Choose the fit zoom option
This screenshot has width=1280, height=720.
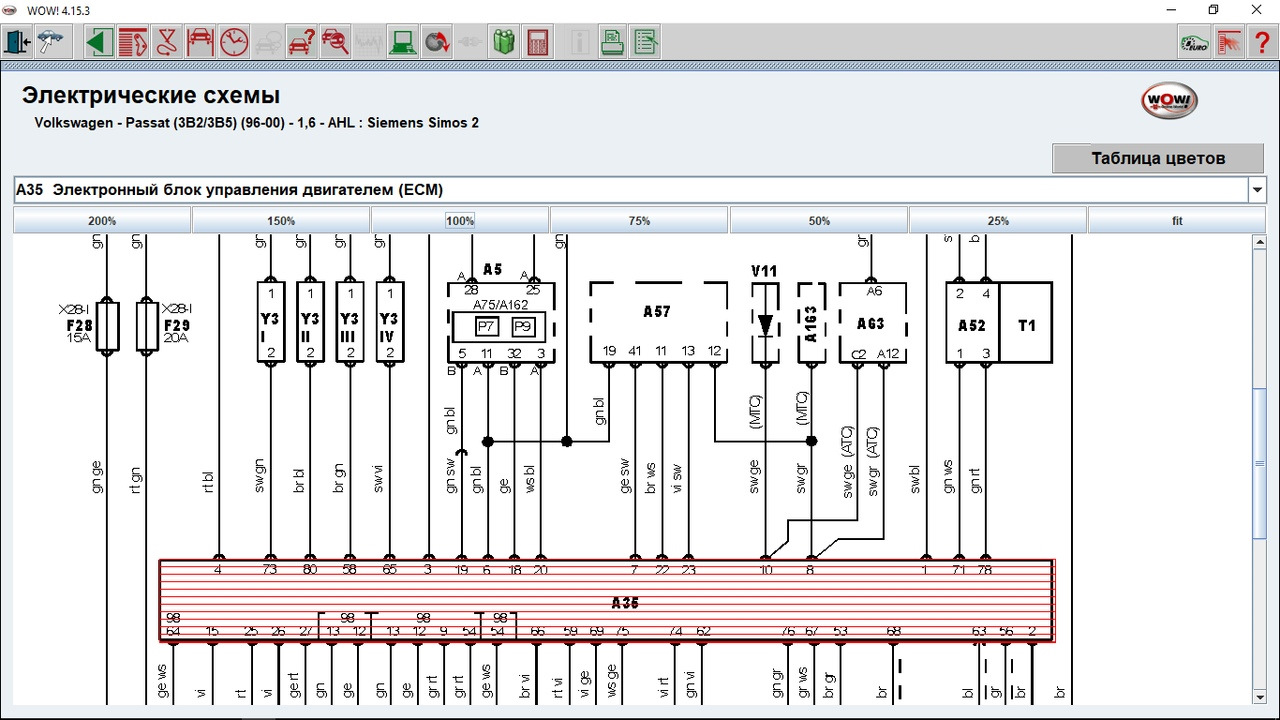point(1177,221)
